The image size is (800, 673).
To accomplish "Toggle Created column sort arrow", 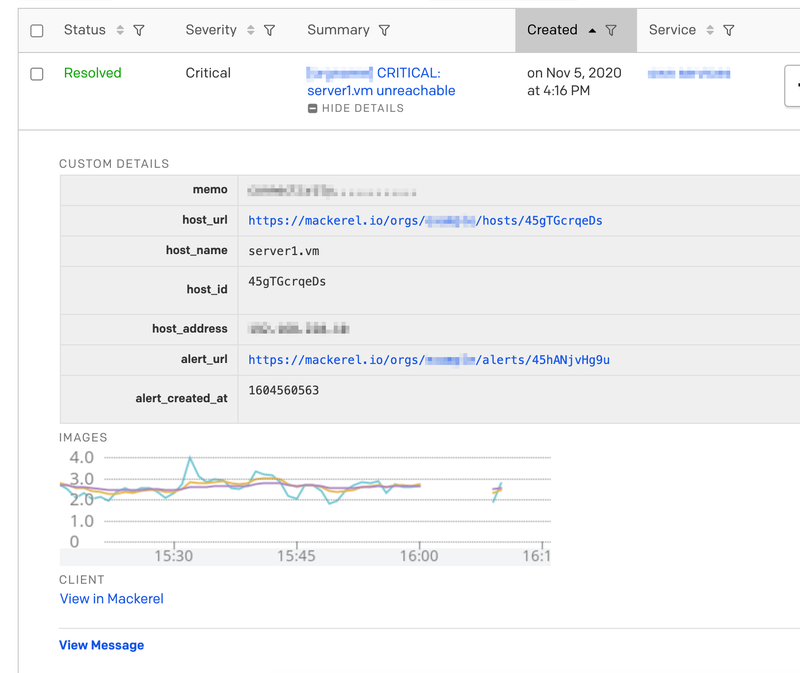I will click(592, 31).
